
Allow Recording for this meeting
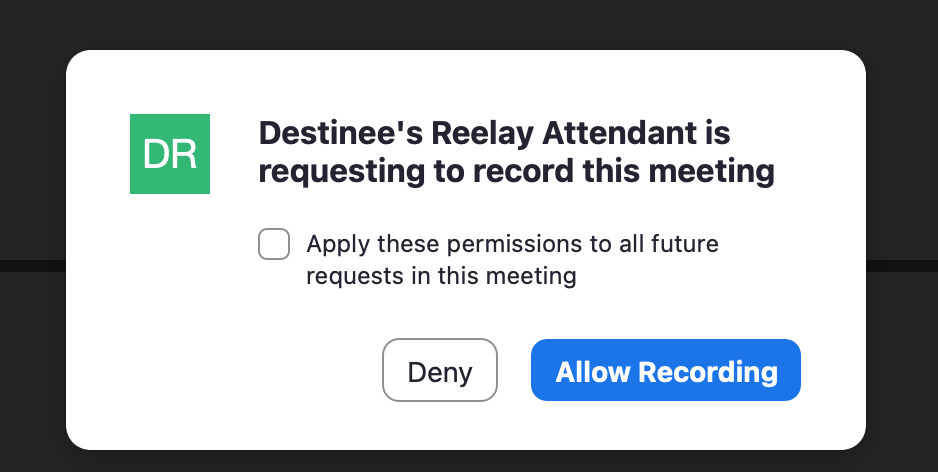tap(666, 370)
